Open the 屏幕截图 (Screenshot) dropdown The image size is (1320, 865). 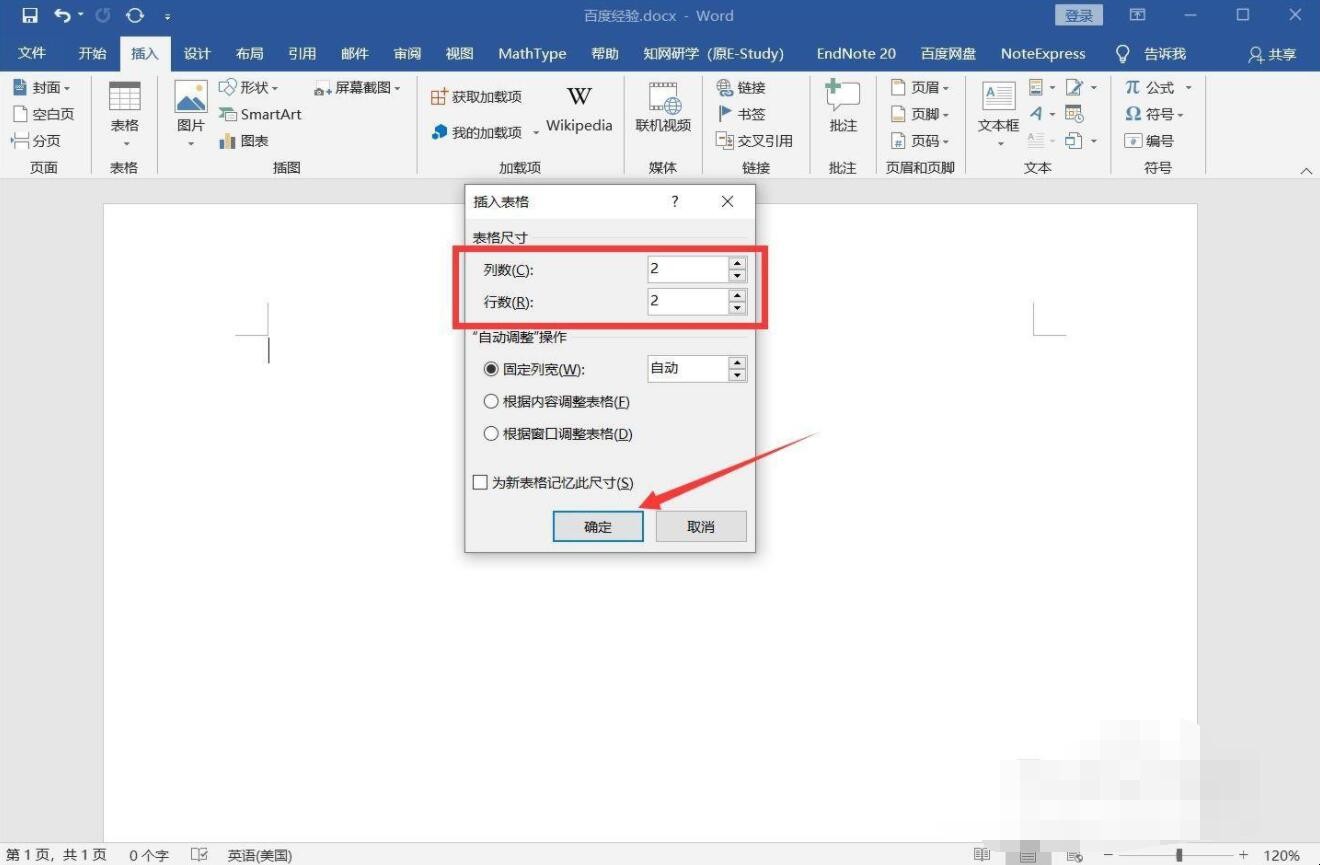397,88
